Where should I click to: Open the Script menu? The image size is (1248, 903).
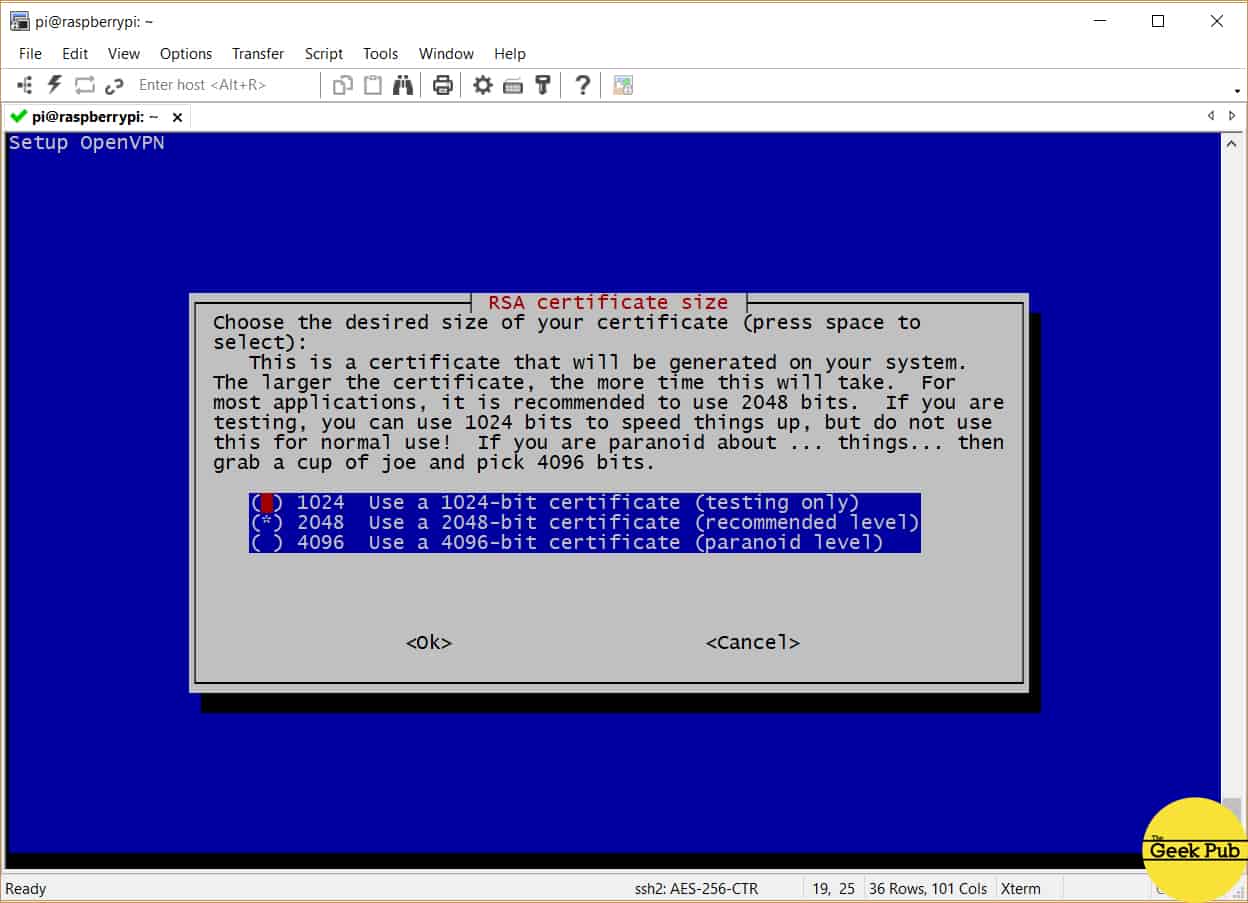click(323, 54)
